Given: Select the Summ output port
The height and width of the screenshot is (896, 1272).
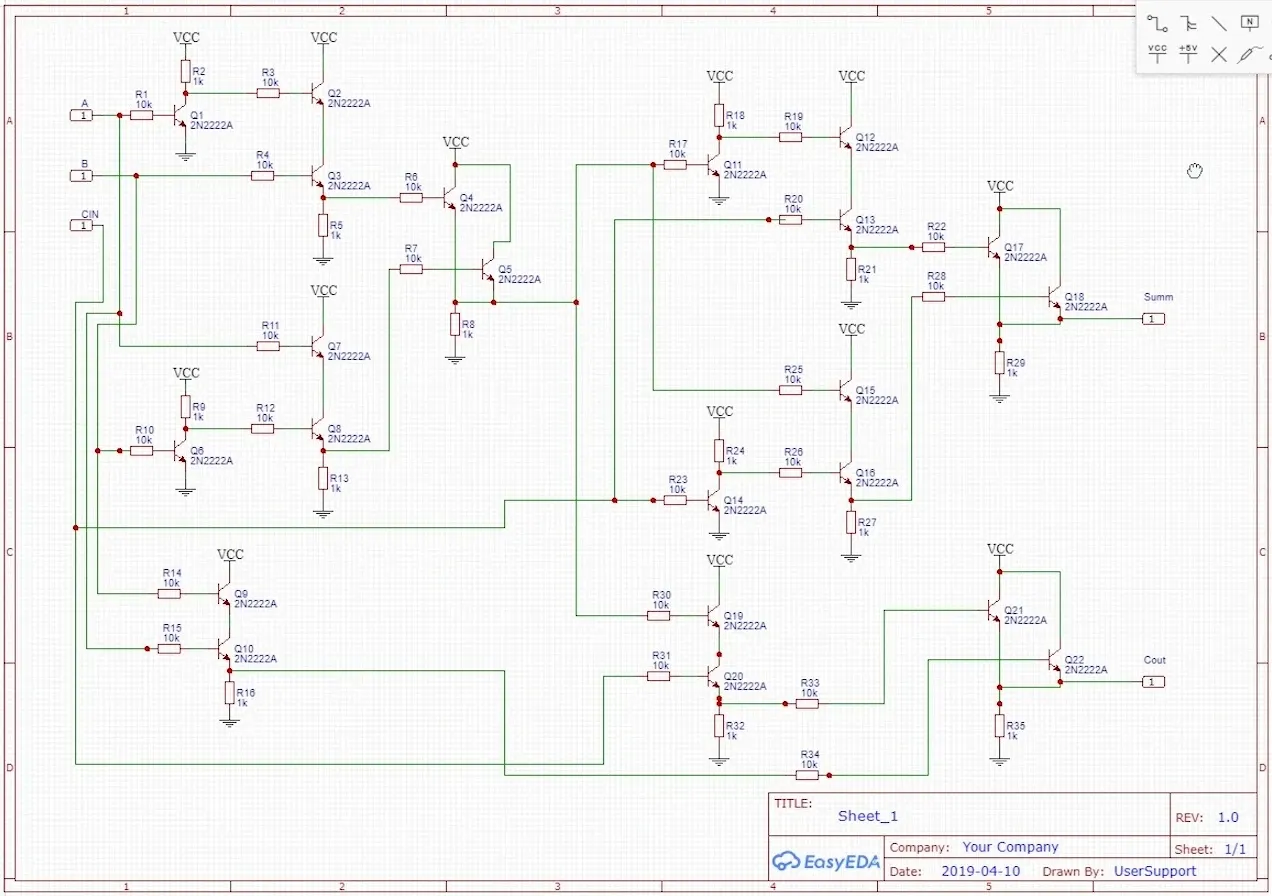Looking at the screenshot, I should [1153, 318].
